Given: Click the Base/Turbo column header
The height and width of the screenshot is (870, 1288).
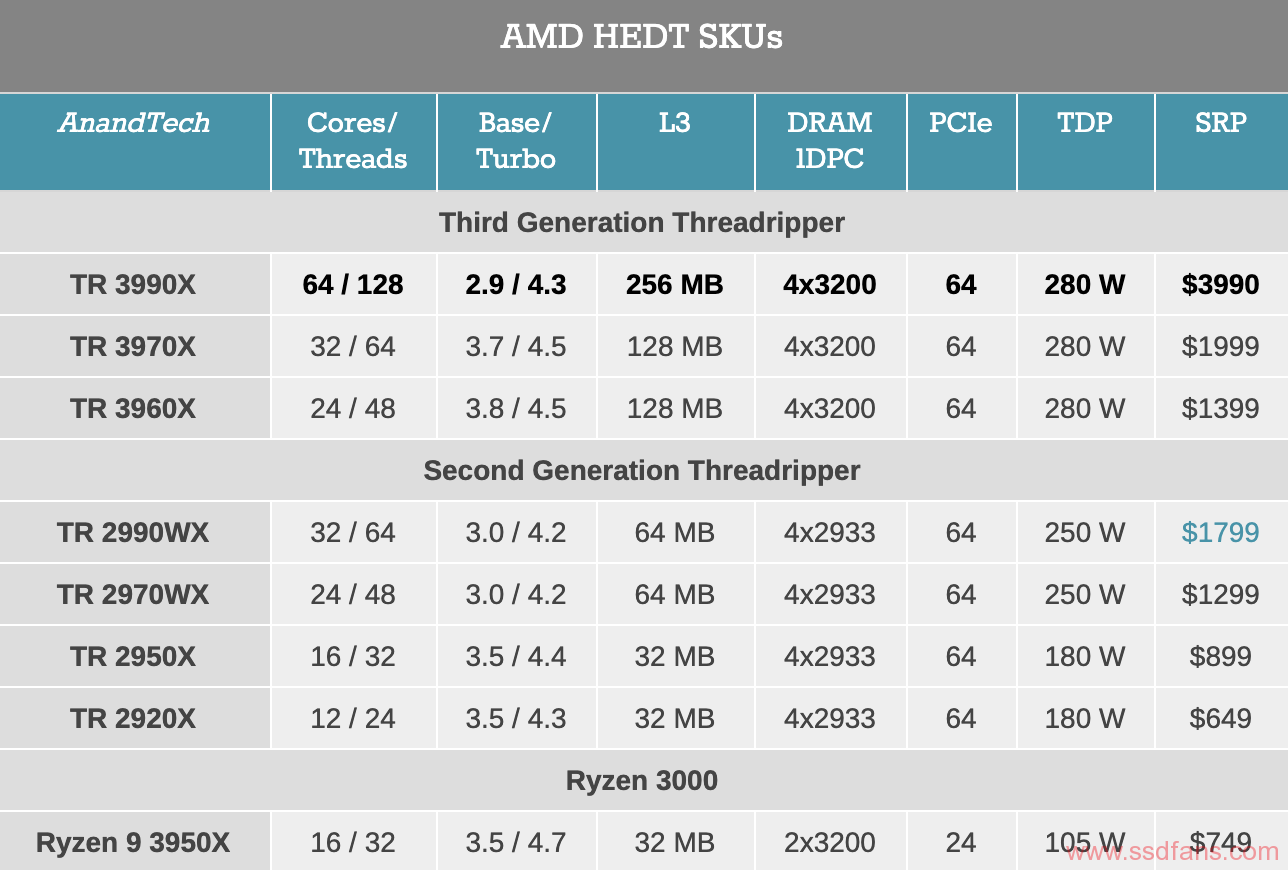Looking at the screenshot, I should [516, 141].
